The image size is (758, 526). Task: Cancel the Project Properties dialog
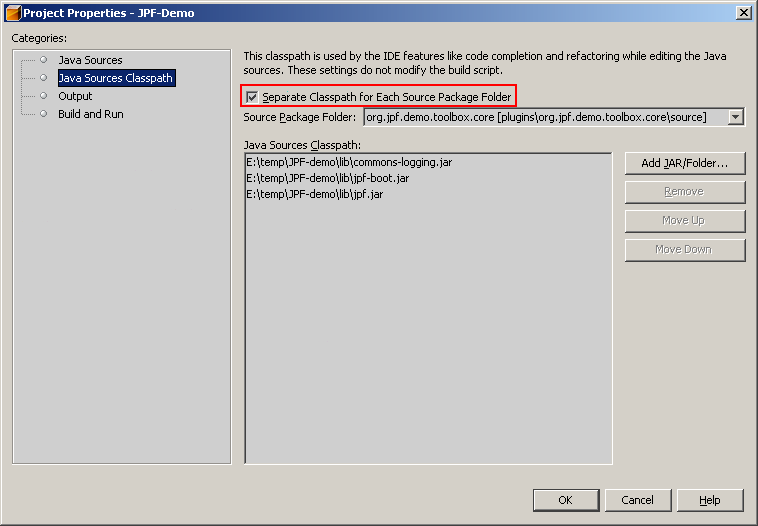(x=637, y=500)
